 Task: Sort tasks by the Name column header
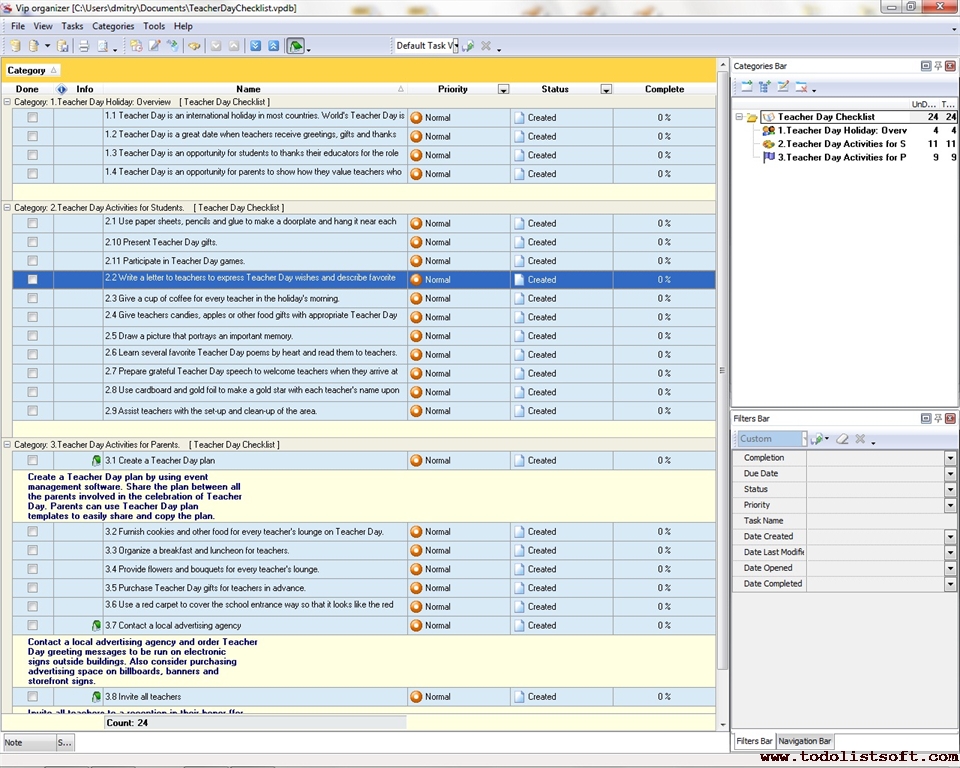[248, 89]
